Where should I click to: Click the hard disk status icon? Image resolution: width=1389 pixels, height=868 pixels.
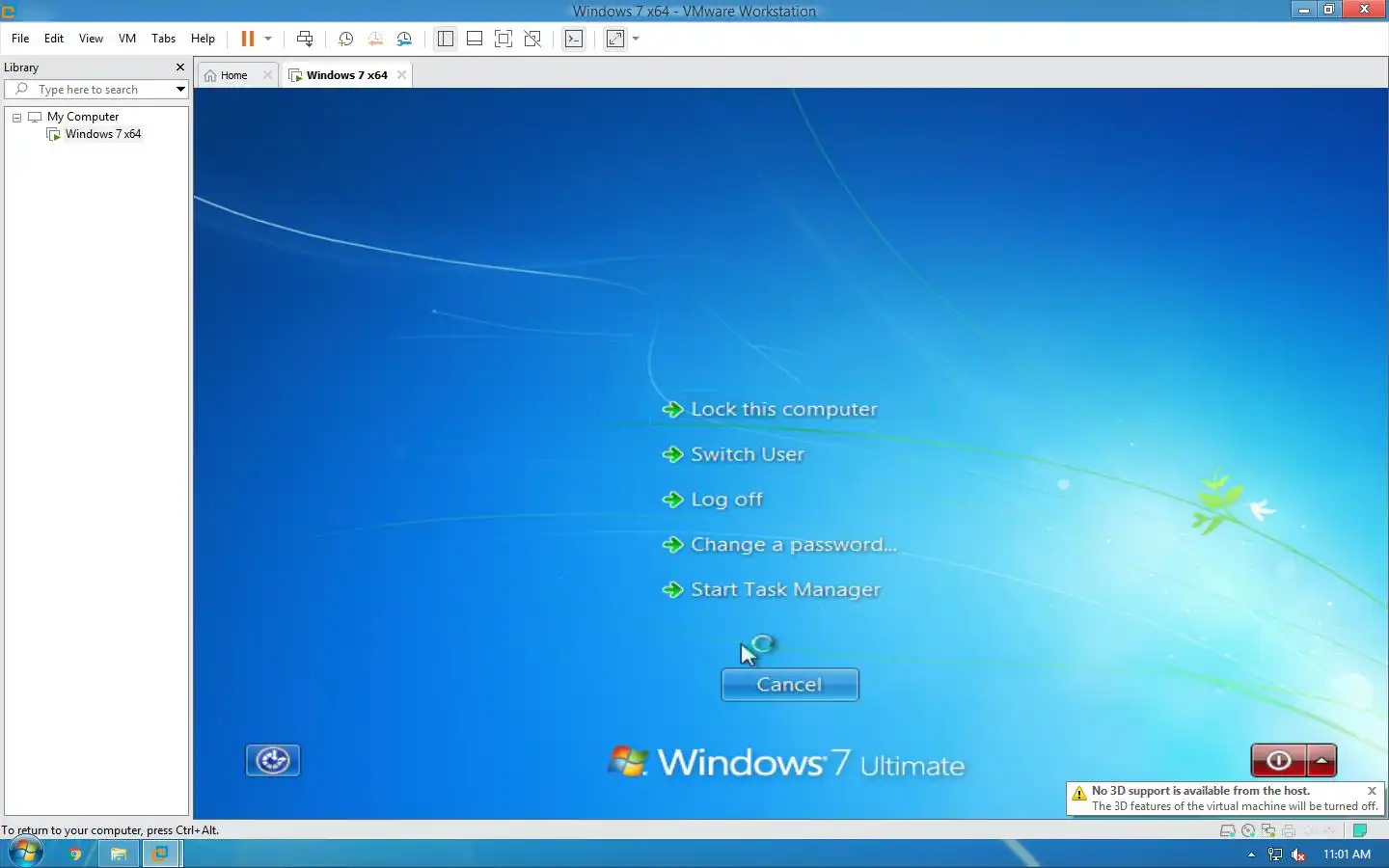1228,830
